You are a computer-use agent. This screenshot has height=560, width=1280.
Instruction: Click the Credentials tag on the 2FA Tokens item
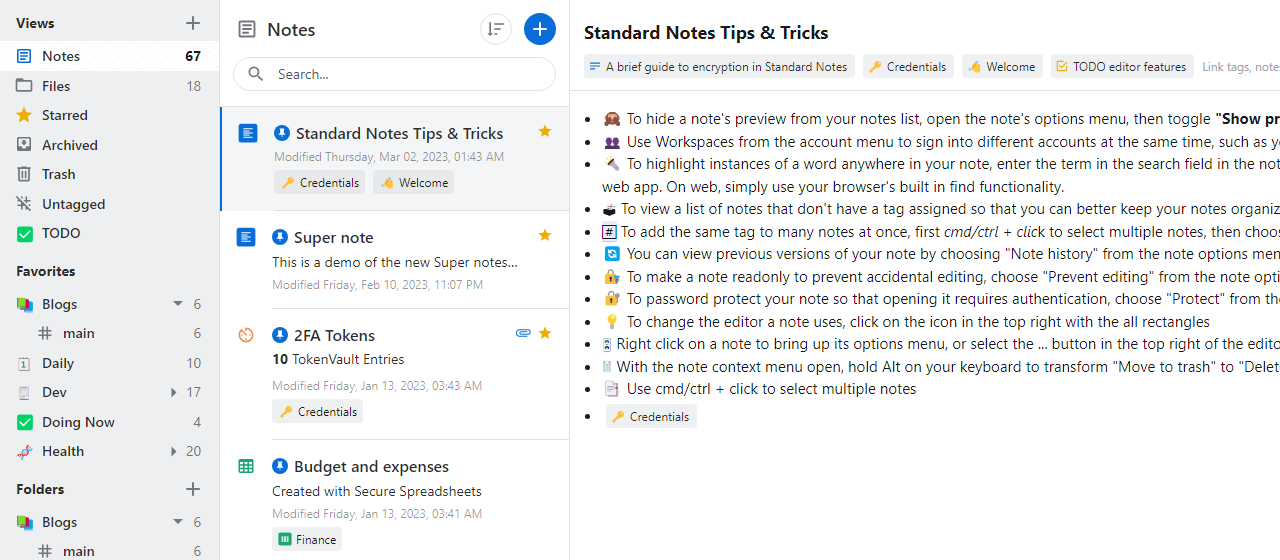[x=317, y=411]
